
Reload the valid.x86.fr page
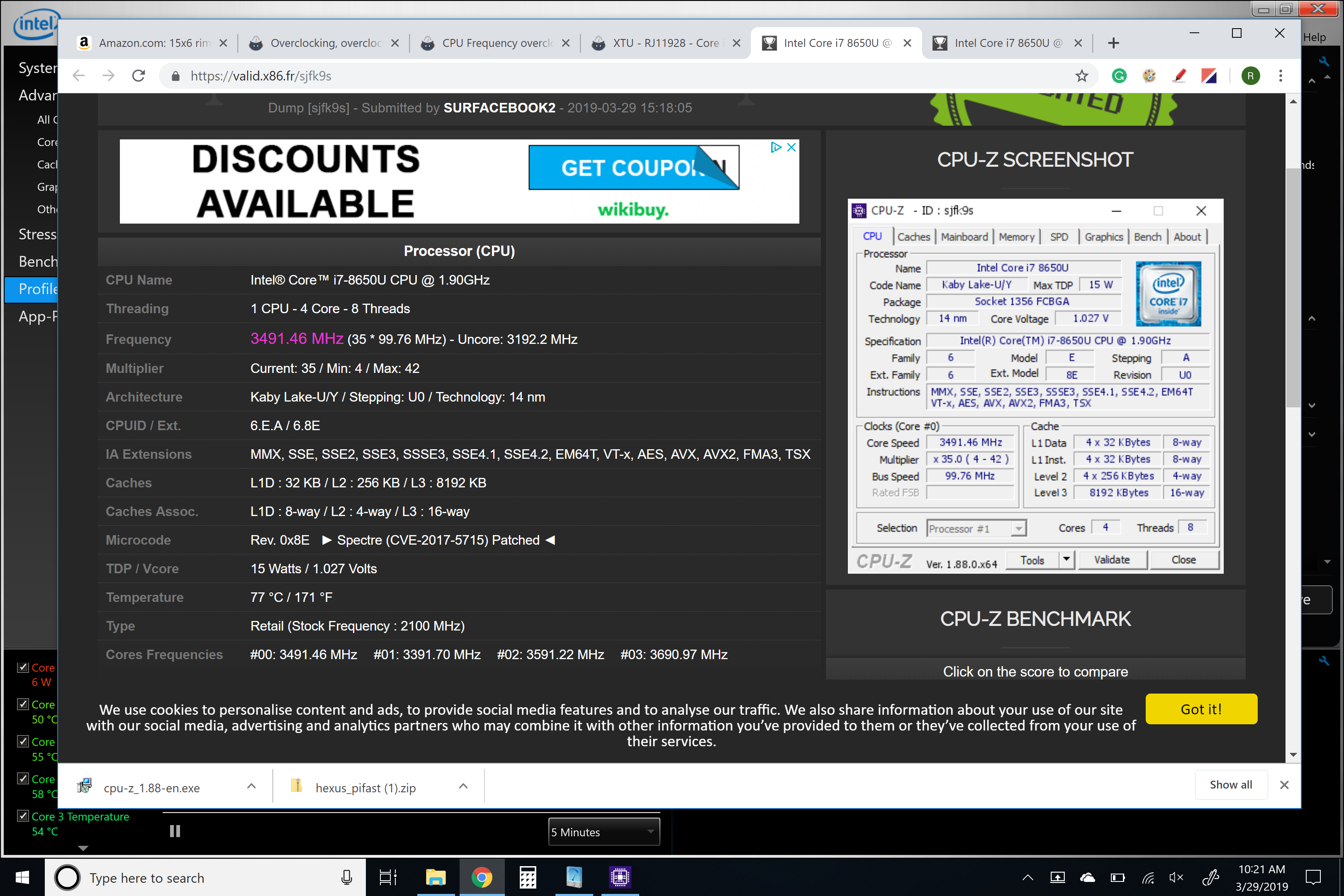138,75
